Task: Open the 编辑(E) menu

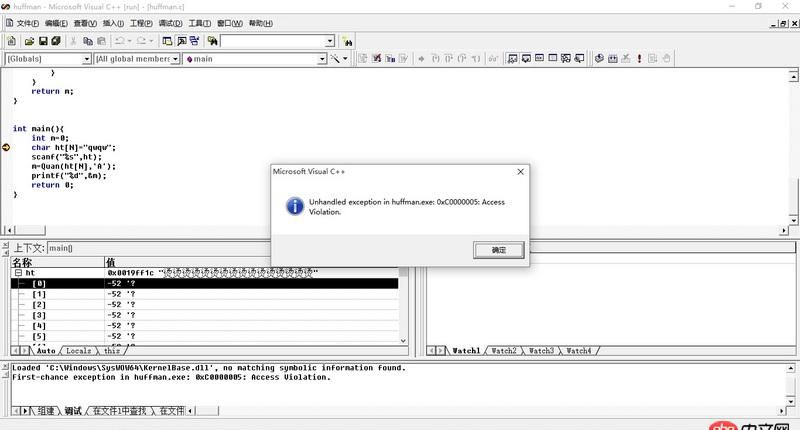Action: [x=56, y=23]
